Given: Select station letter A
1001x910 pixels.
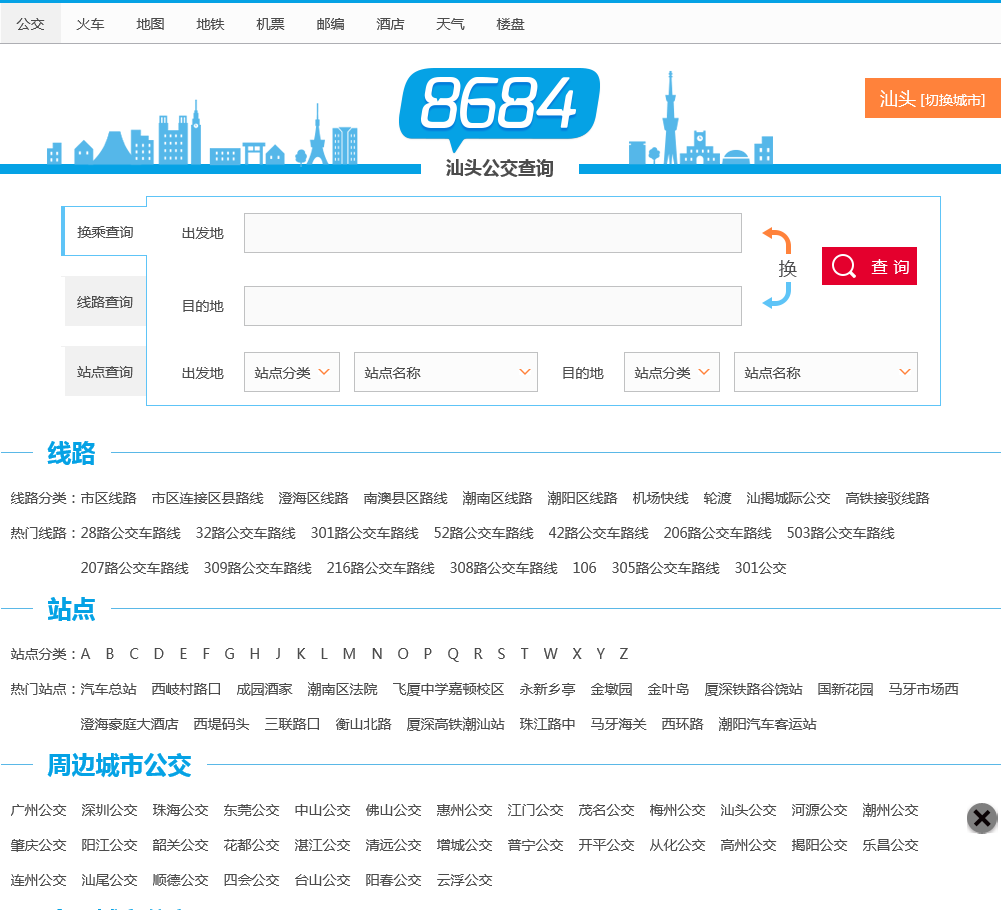Looking at the screenshot, I should 86,654.
